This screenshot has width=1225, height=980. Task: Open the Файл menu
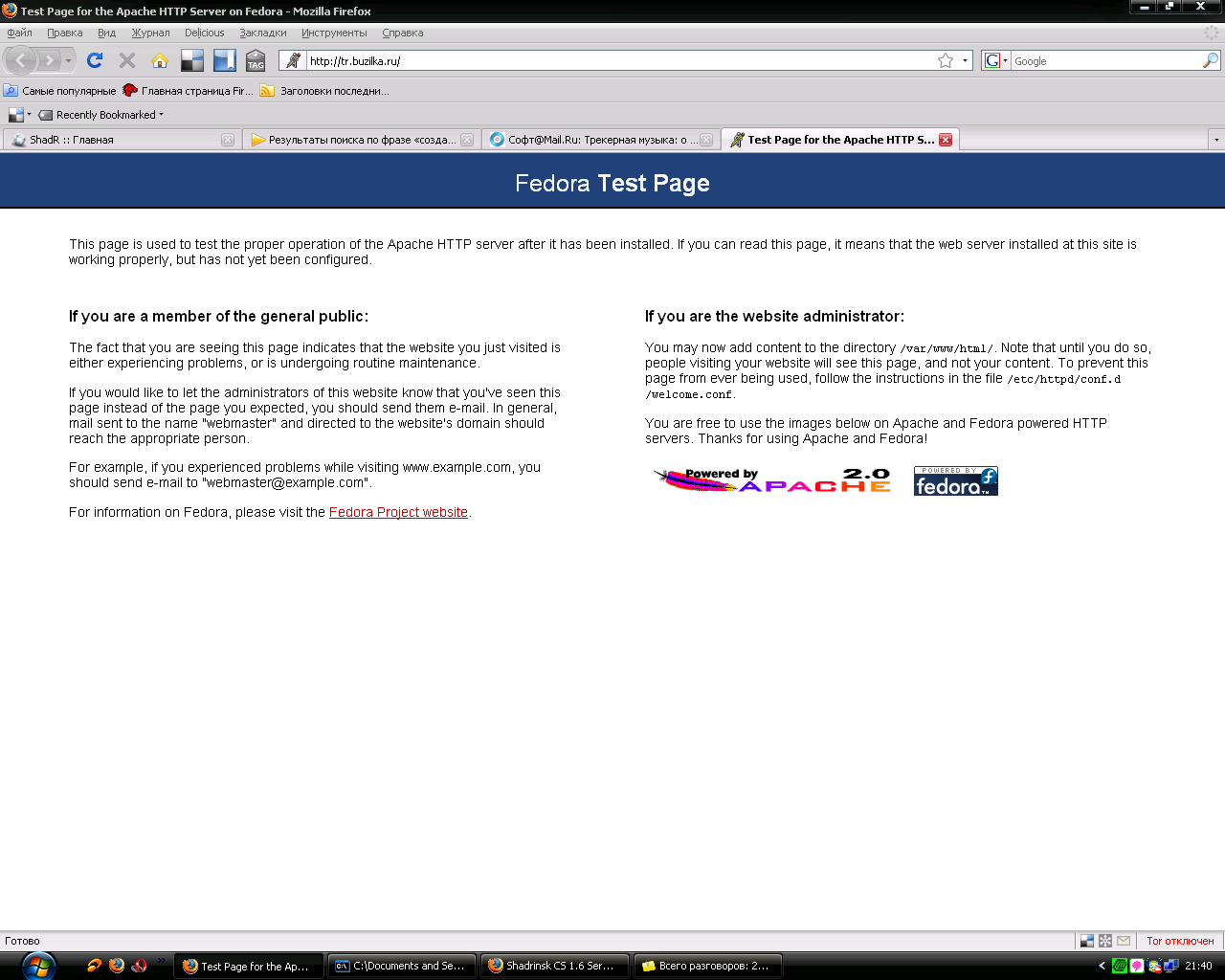(x=19, y=33)
